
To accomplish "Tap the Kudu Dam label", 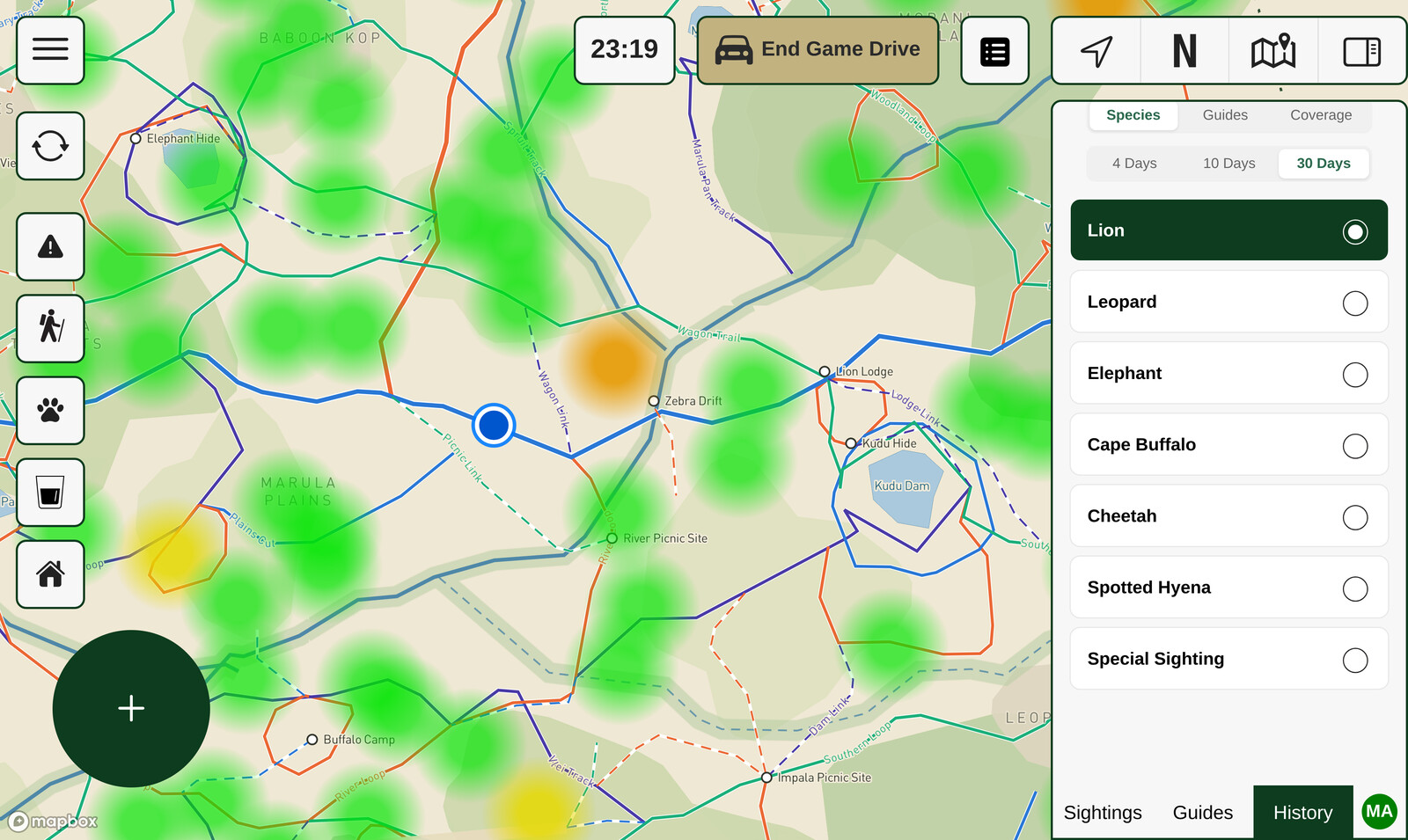I will coord(902,486).
